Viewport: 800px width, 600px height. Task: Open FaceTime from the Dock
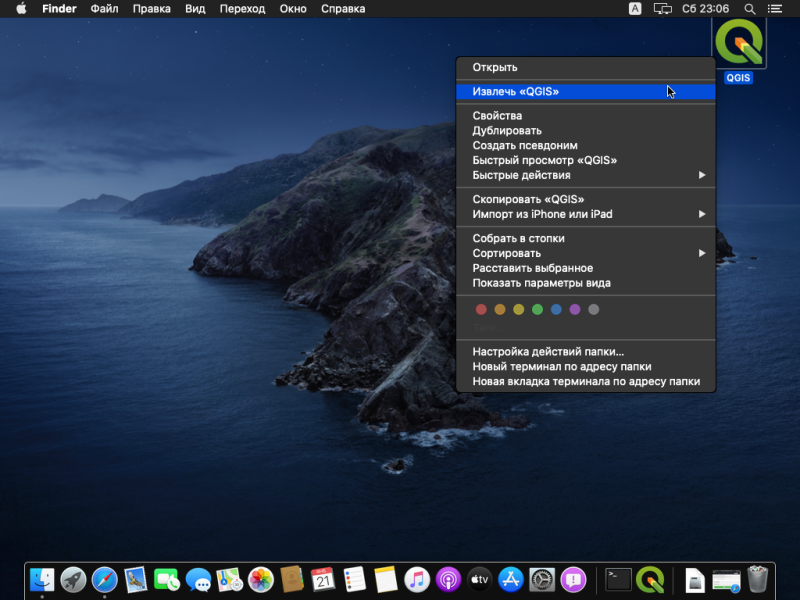click(167, 580)
